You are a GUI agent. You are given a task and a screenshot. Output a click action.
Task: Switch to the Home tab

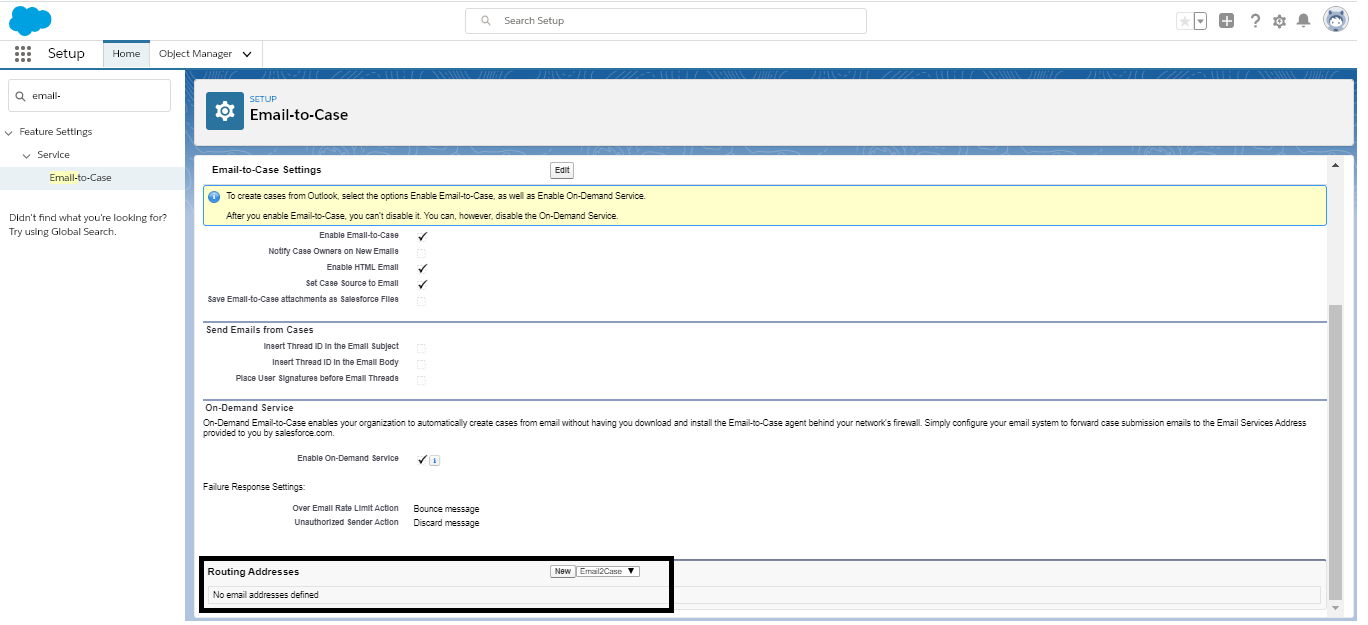click(126, 54)
